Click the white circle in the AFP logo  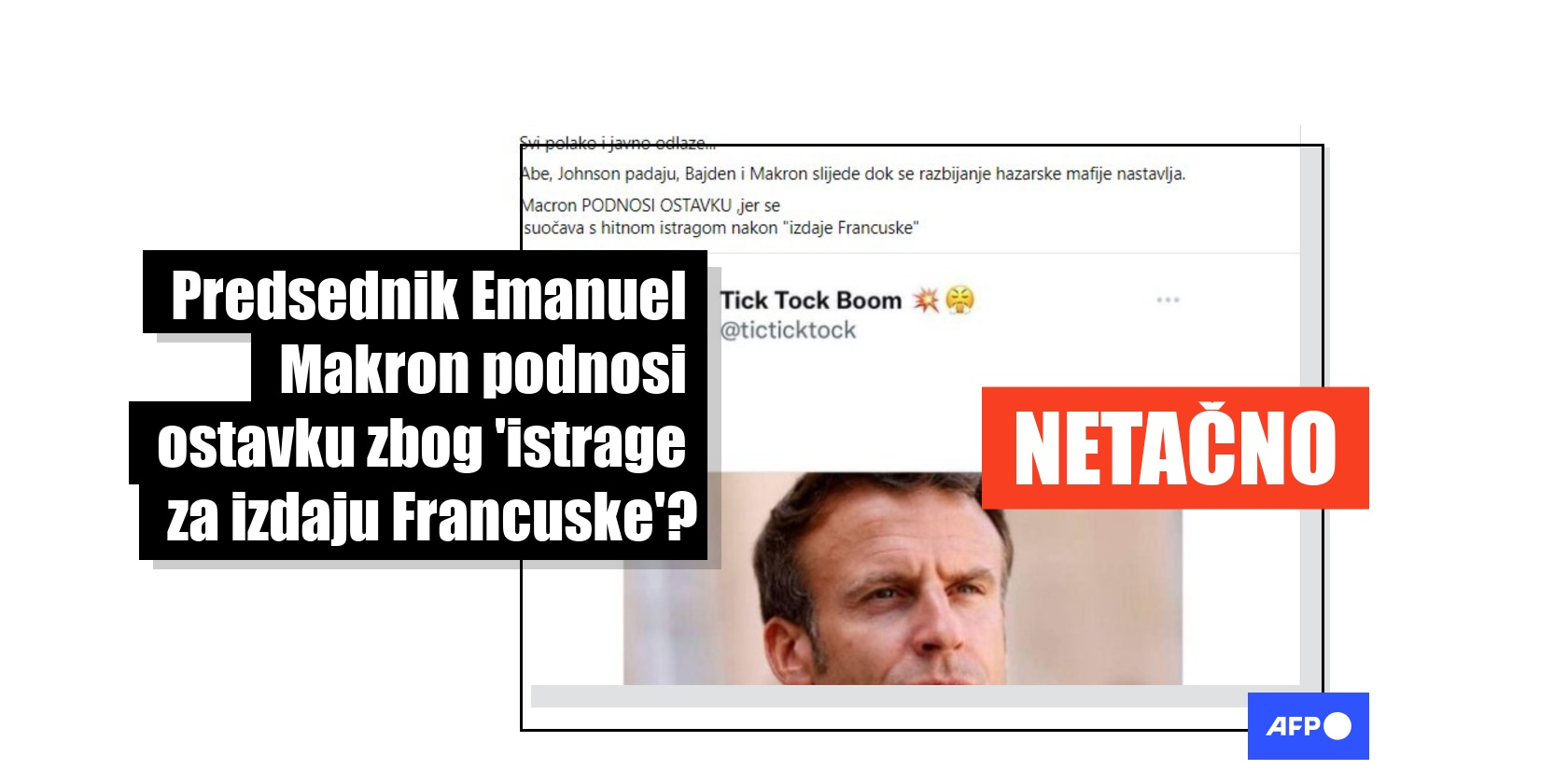click(x=1337, y=726)
